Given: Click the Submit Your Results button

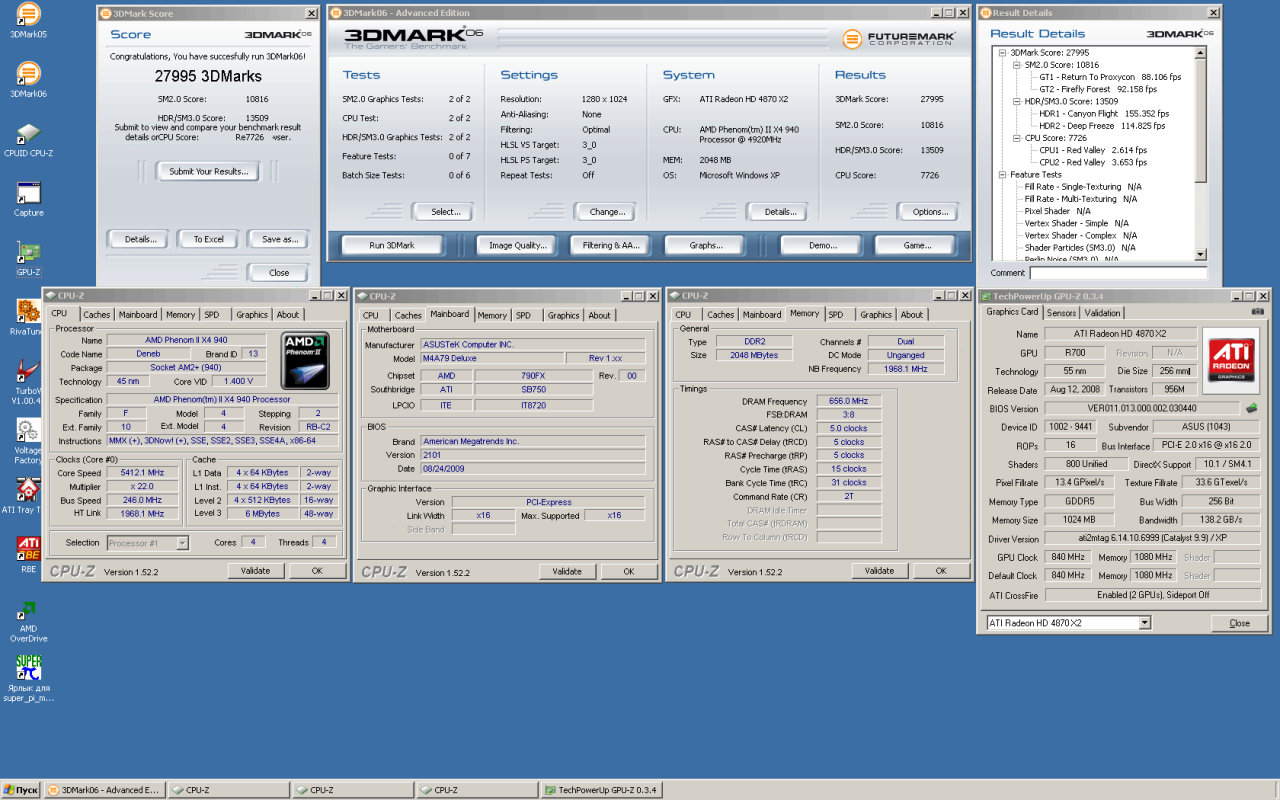Looking at the screenshot, I should (209, 172).
